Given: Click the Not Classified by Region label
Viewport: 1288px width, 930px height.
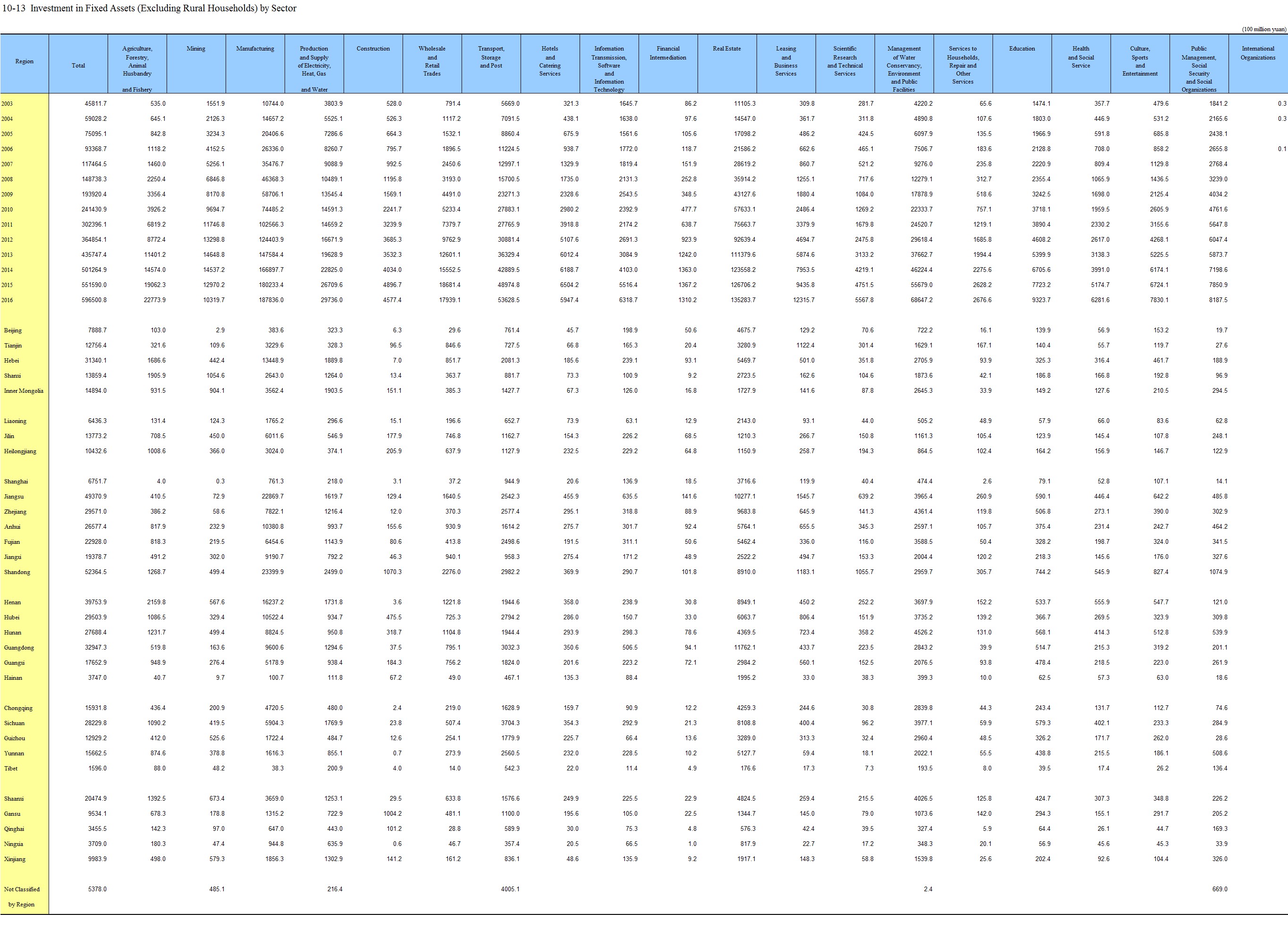Looking at the screenshot, I should pos(22,897).
